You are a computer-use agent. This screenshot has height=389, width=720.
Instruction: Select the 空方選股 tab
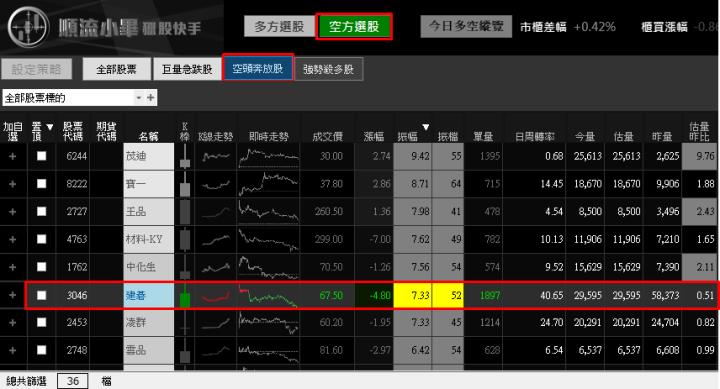pyautogui.click(x=354, y=27)
